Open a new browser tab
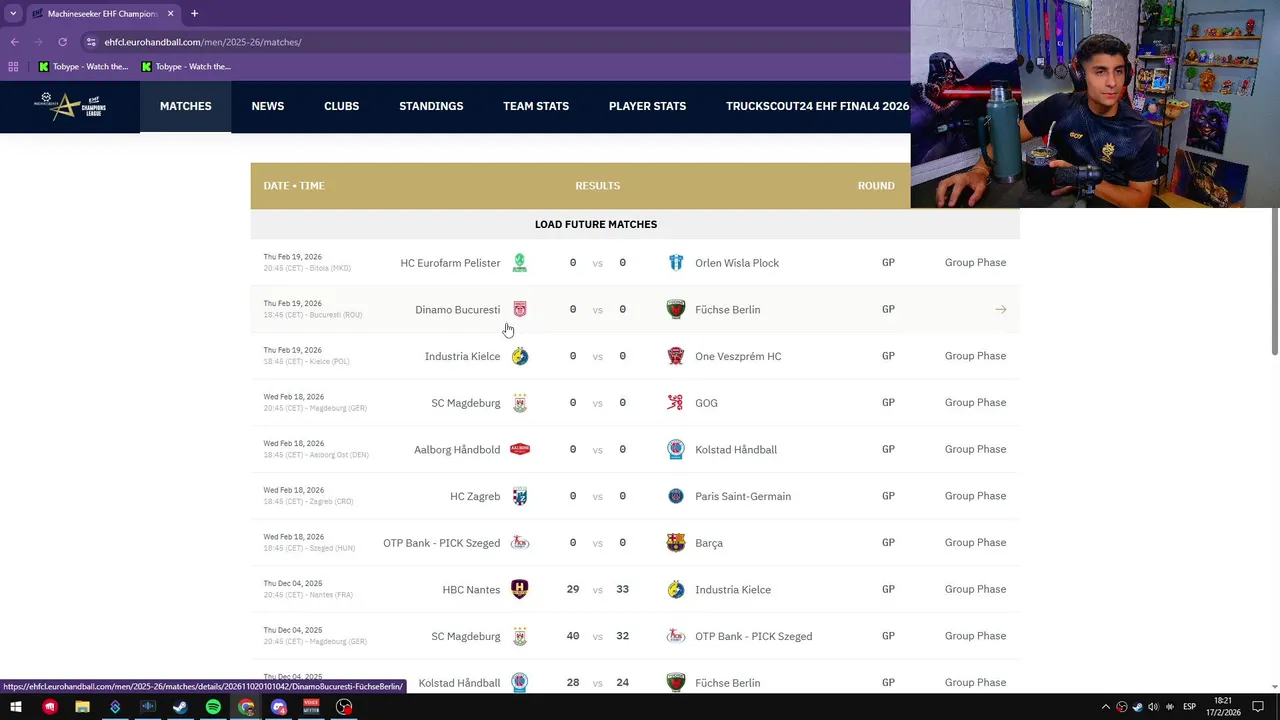Screen dimensions: 1280x720 click(x=194, y=13)
